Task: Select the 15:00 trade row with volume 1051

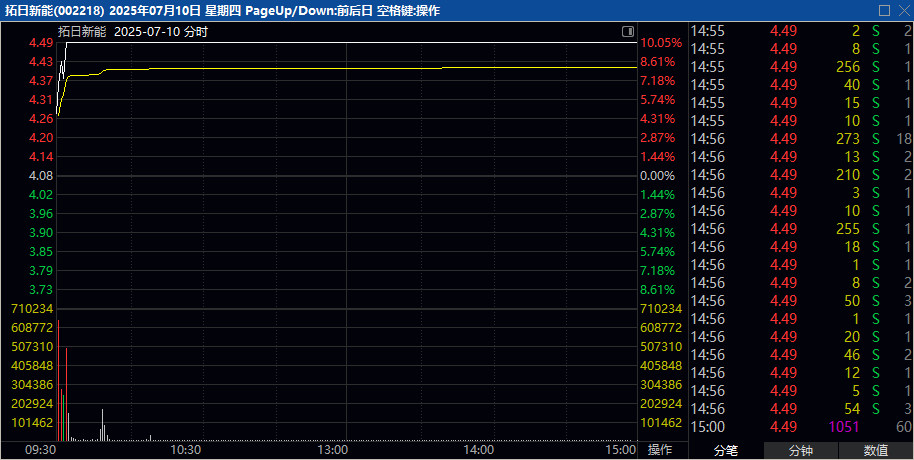Action: point(800,427)
